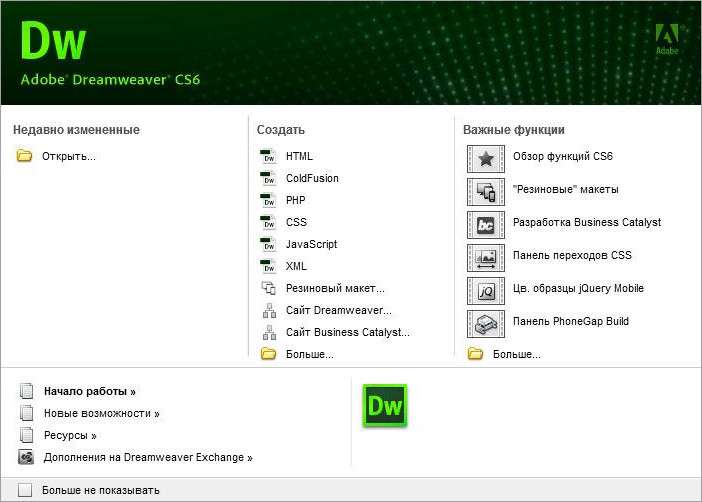Click the Exchange icon beside Дополнения на Dreamweaver
Image resolution: width=702 pixels, height=502 pixels.
point(26,457)
